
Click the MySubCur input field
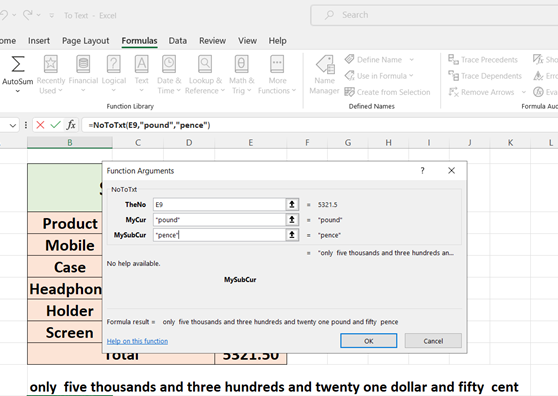coord(220,235)
